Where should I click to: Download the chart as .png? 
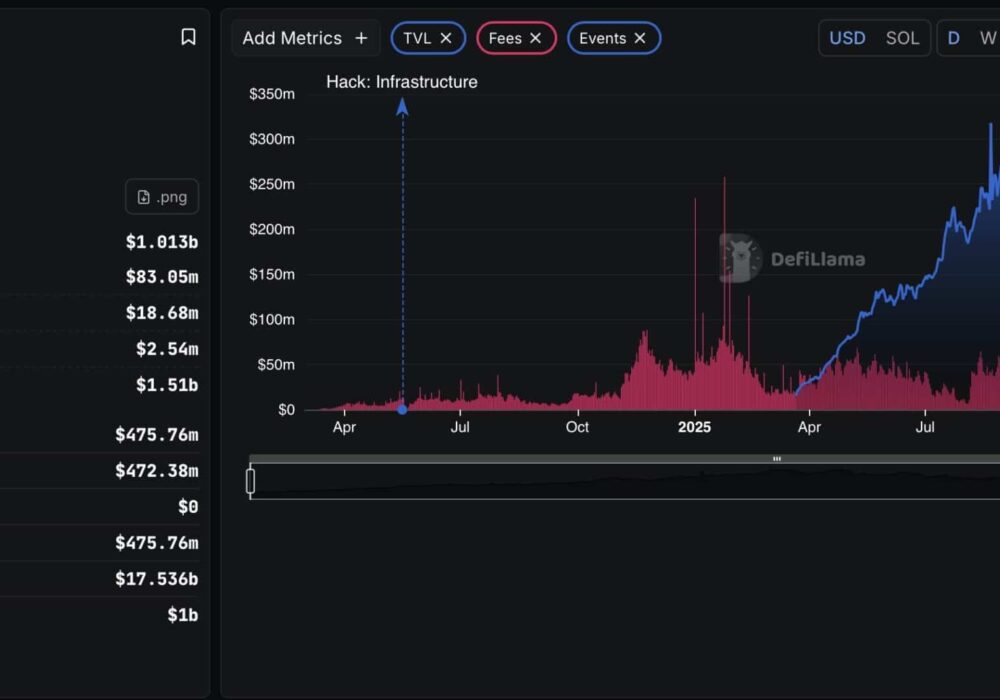[x=162, y=197]
